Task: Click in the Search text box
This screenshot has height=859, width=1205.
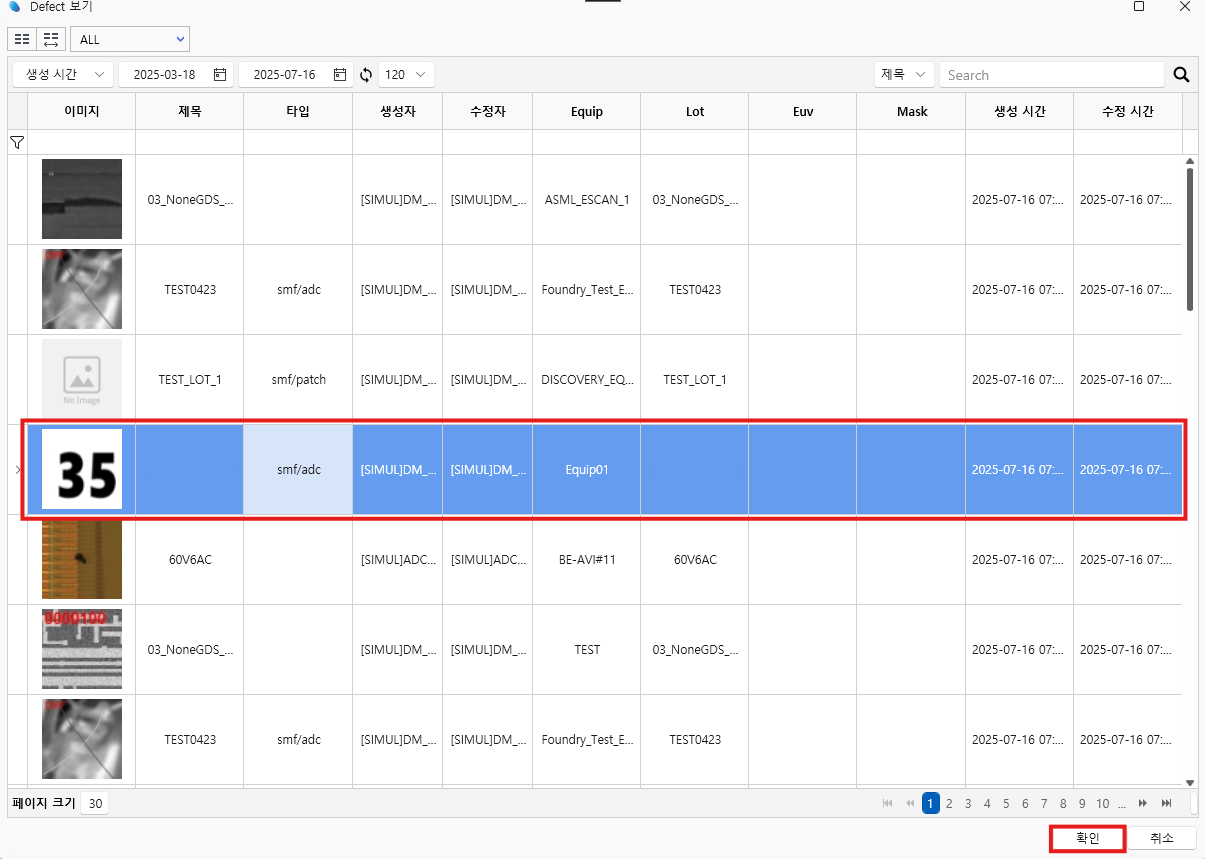Action: [x=1050, y=75]
